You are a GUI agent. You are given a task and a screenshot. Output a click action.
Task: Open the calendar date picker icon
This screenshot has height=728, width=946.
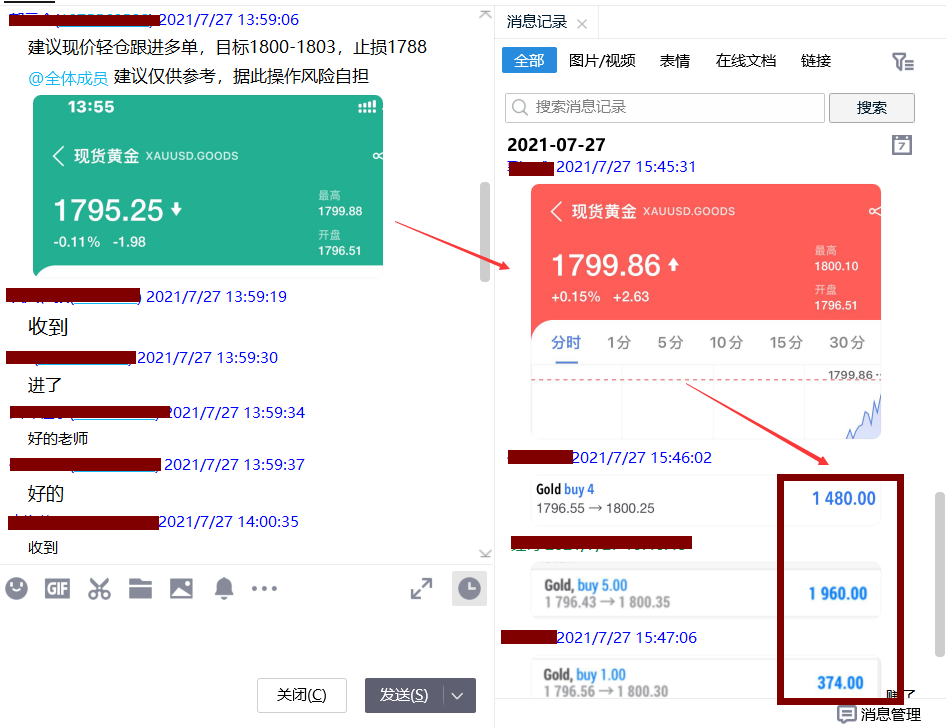pyautogui.click(x=901, y=145)
